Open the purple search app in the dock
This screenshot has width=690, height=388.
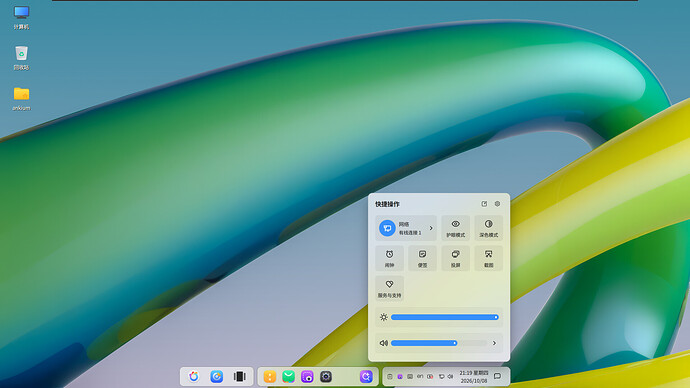point(366,377)
